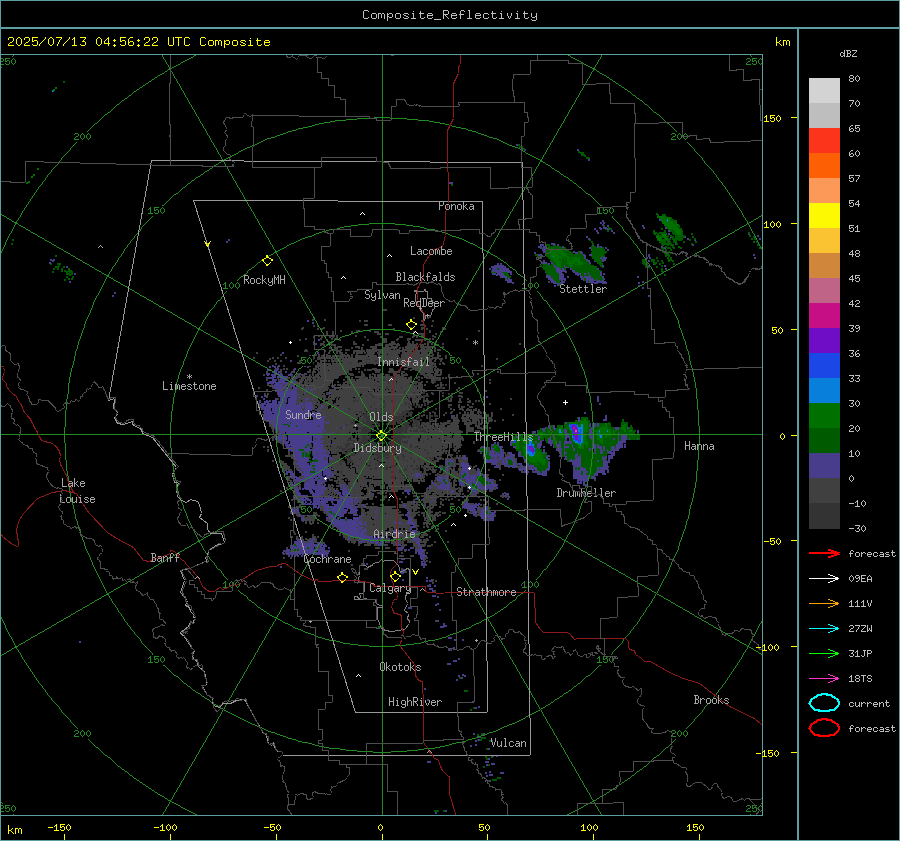Click the Lacombe city label
This screenshot has width=900, height=841.
tap(431, 251)
